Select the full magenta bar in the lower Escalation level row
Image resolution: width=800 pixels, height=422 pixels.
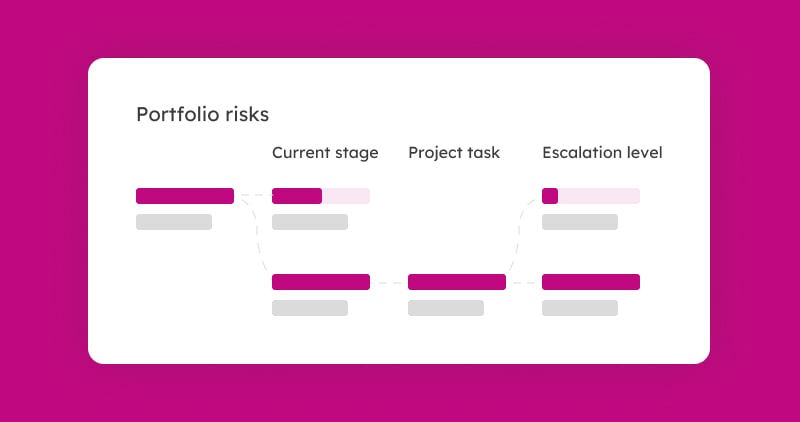coord(591,282)
